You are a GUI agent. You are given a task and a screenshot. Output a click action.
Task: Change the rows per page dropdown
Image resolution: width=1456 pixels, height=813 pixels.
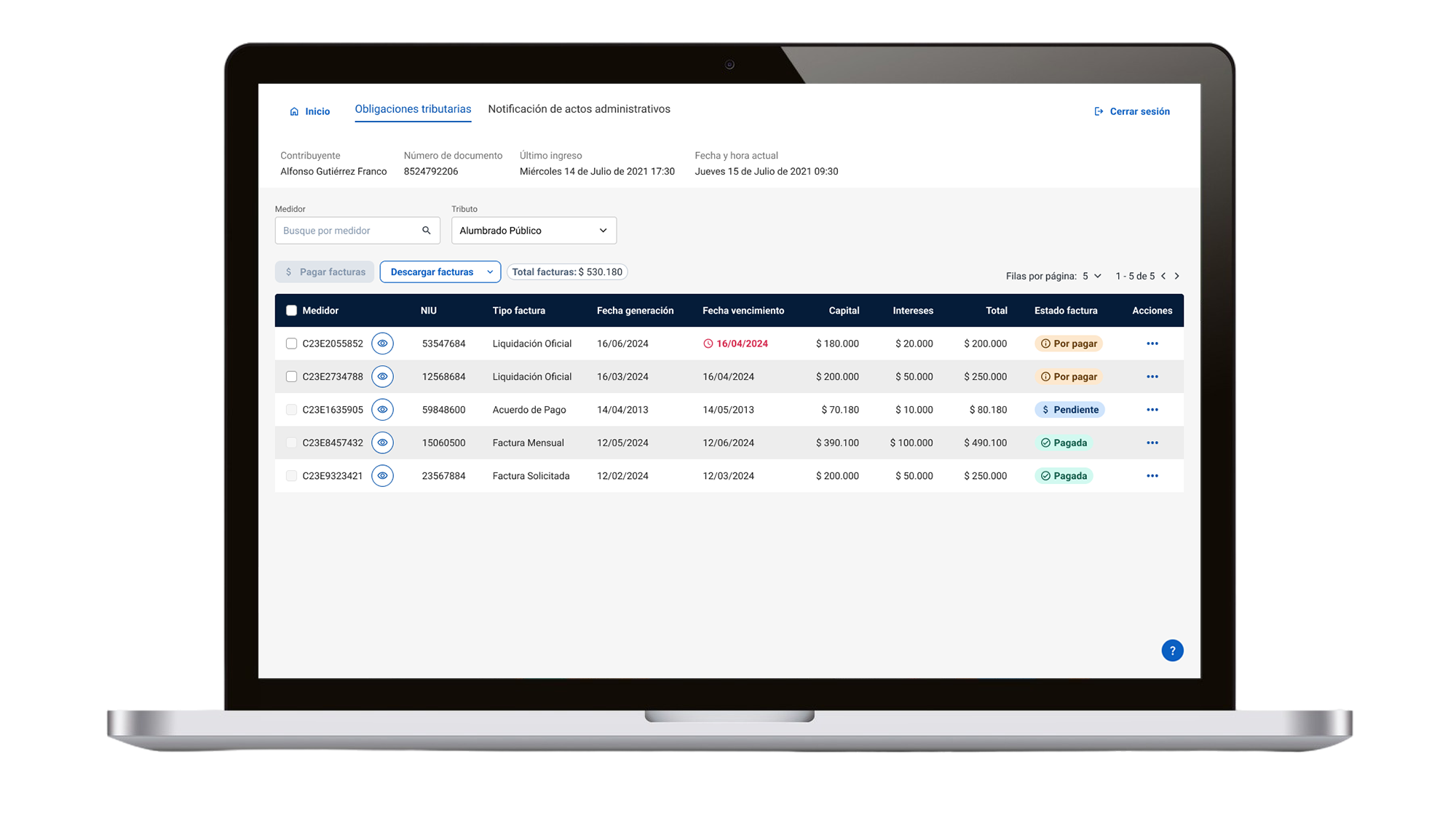(1091, 277)
